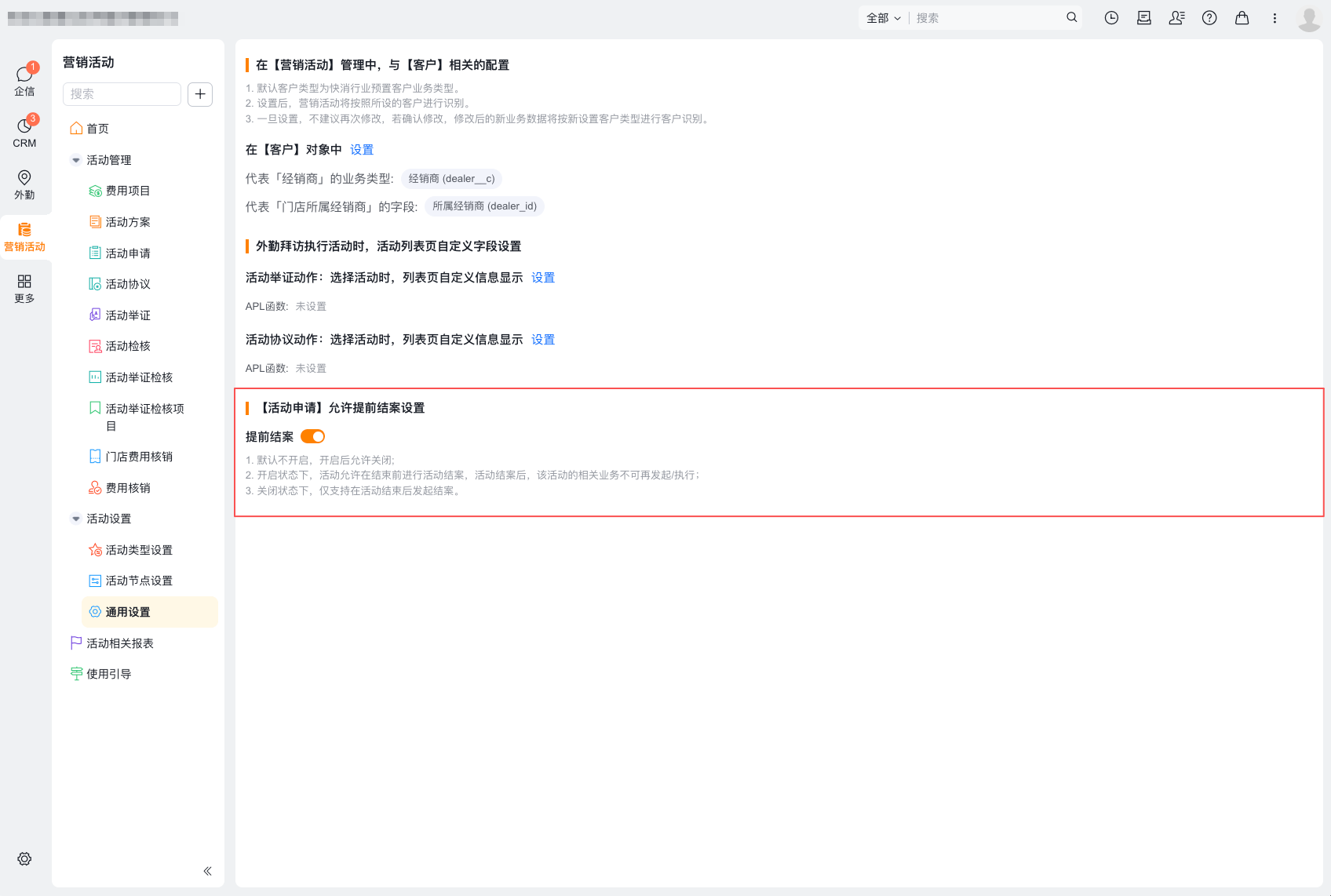Open the vertical three-dot more menu
This screenshot has width=1331, height=896.
(x=1274, y=17)
